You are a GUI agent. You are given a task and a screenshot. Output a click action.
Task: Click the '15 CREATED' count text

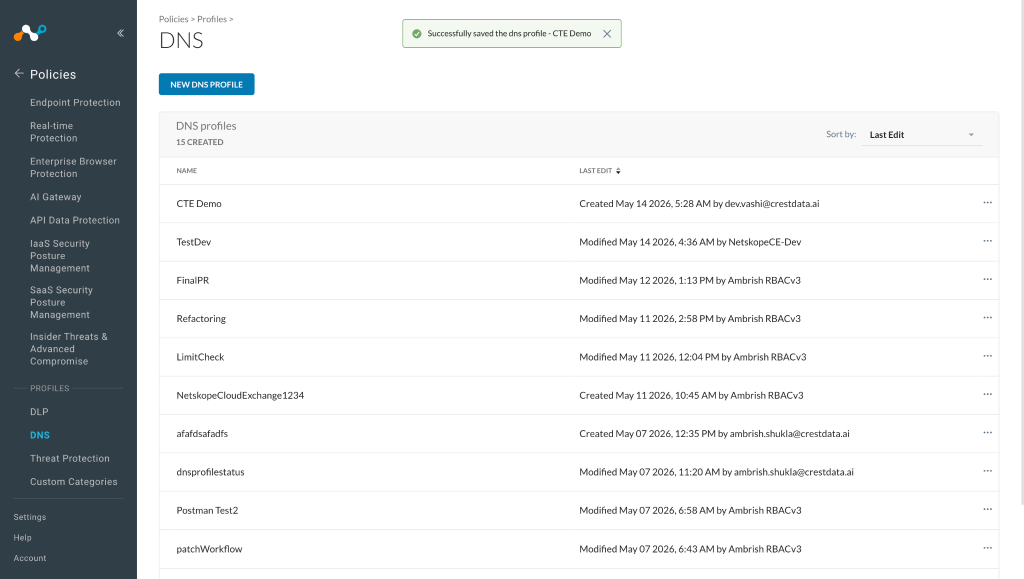point(200,142)
